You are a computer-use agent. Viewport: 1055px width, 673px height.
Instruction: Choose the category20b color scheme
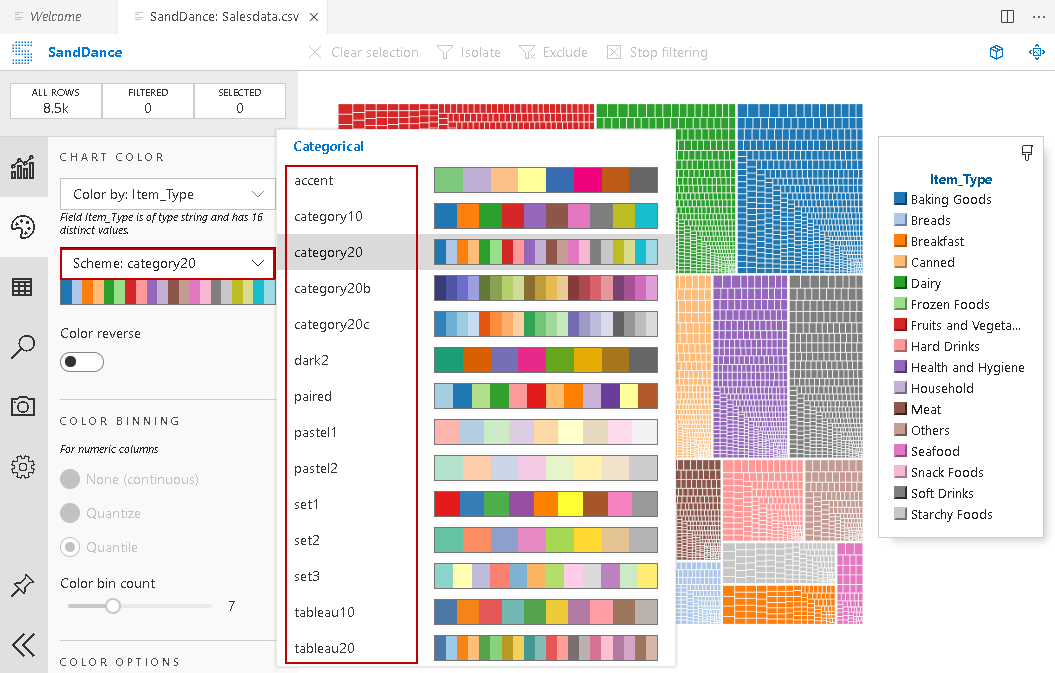click(x=476, y=288)
